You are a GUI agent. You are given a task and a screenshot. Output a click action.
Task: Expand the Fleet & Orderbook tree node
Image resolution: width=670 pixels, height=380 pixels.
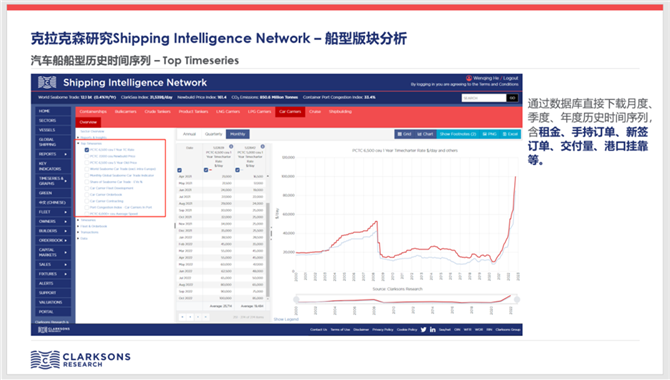[x=78, y=226]
